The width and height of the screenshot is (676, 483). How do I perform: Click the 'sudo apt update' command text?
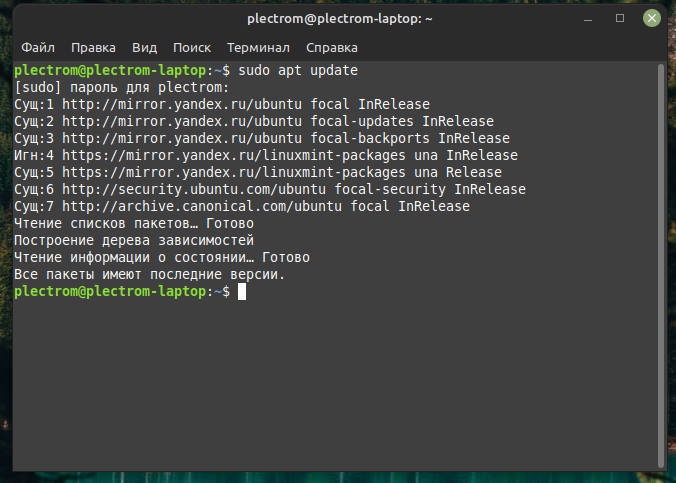click(x=298, y=70)
